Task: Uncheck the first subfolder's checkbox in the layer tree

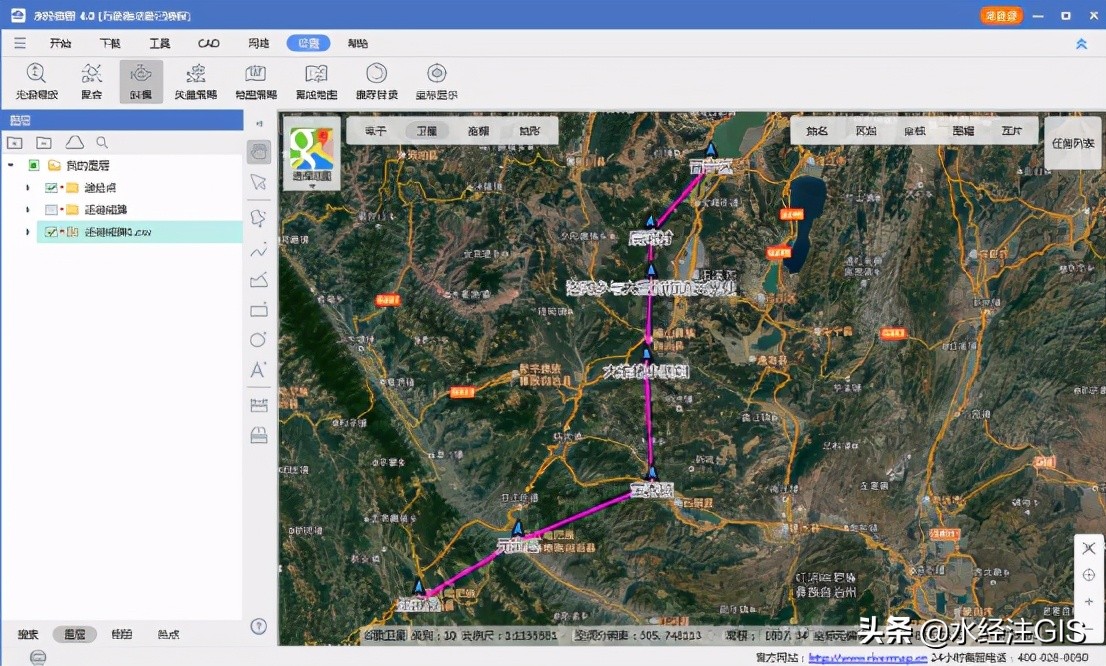Action: pyautogui.click(x=51, y=188)
